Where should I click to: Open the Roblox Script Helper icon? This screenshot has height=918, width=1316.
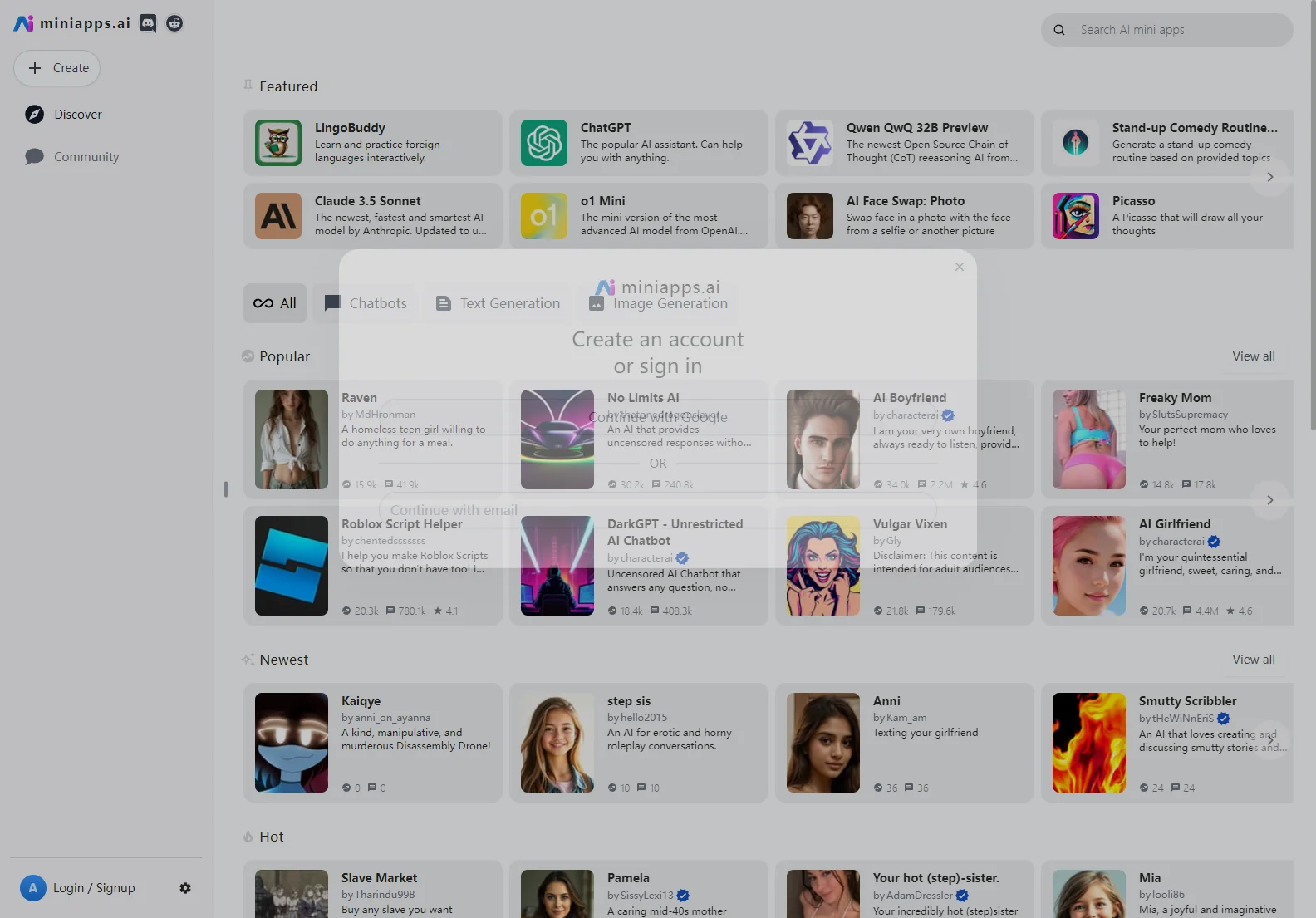click(292, 566)
